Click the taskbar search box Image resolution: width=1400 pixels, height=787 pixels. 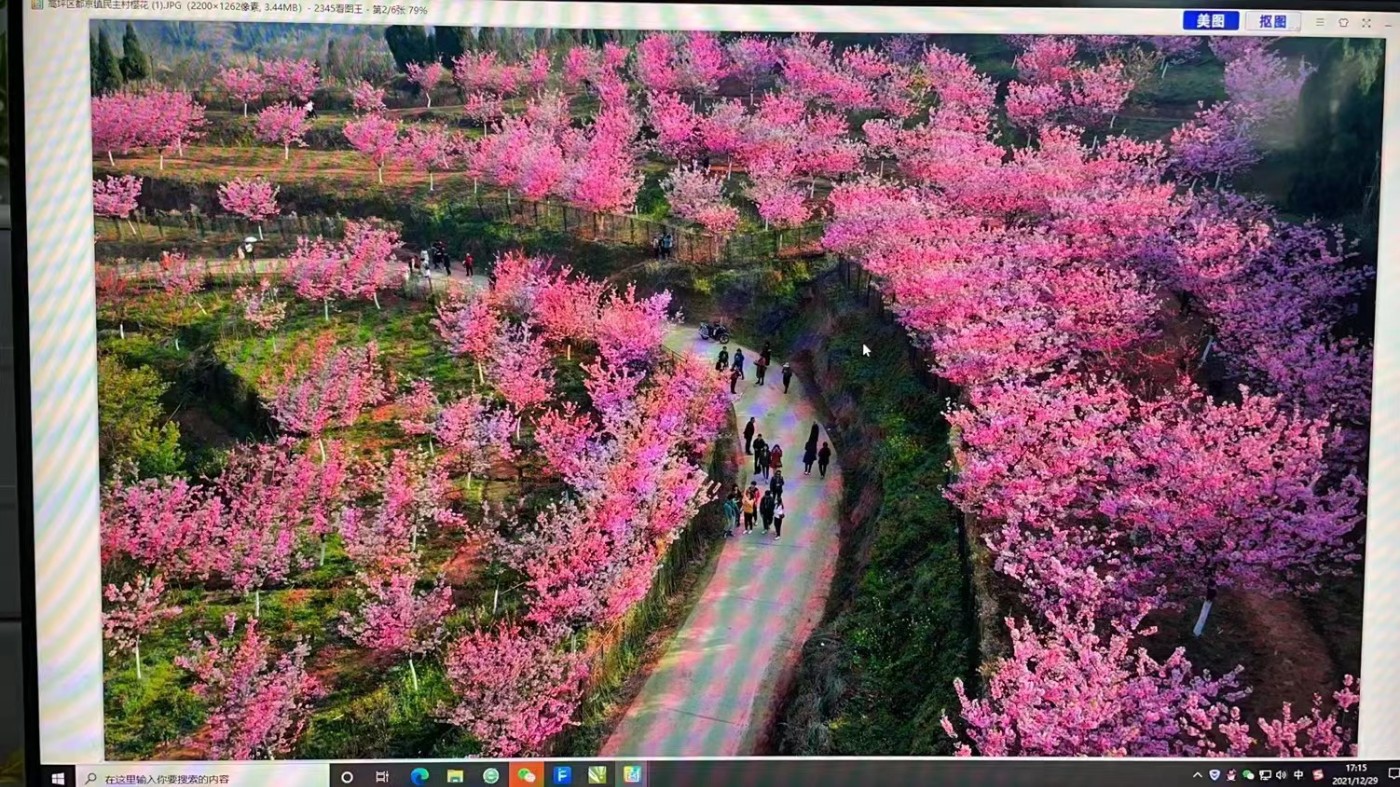tap(203, 778)
